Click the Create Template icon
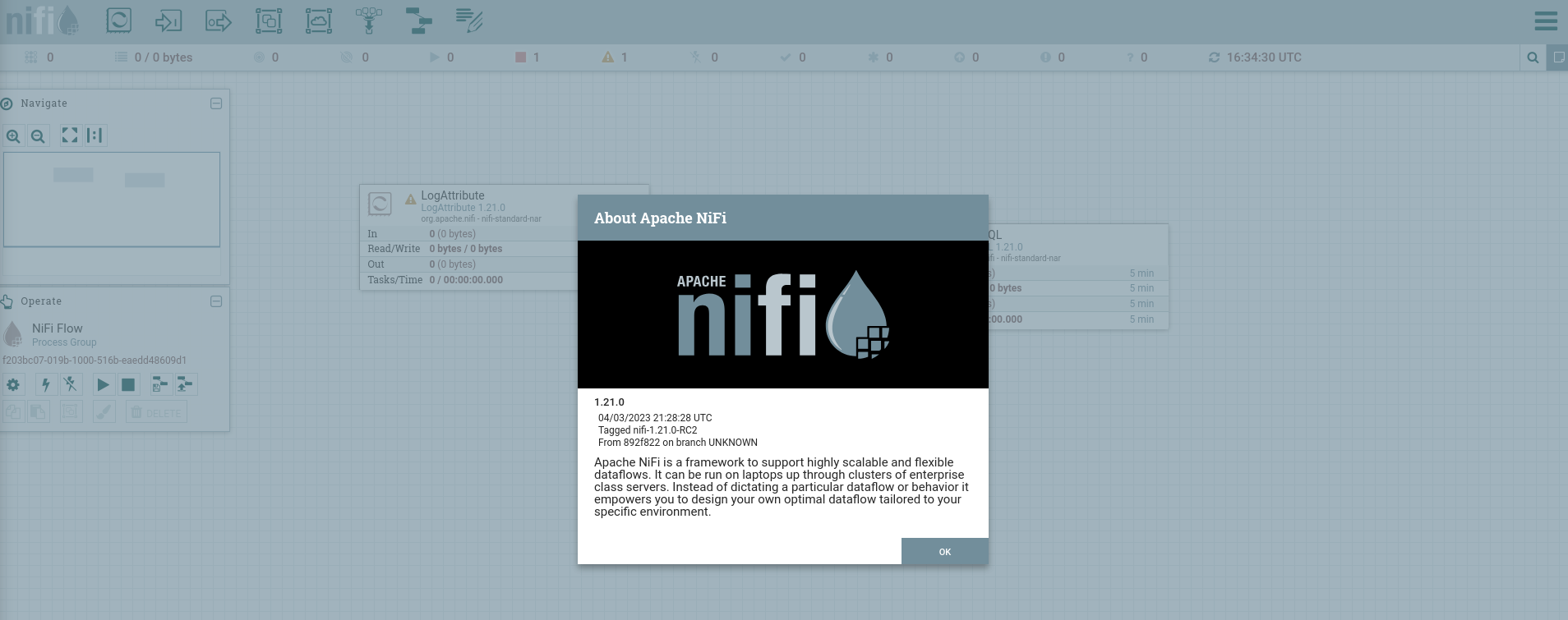This screenshot has width=1568, height=620. click(160, 384)
